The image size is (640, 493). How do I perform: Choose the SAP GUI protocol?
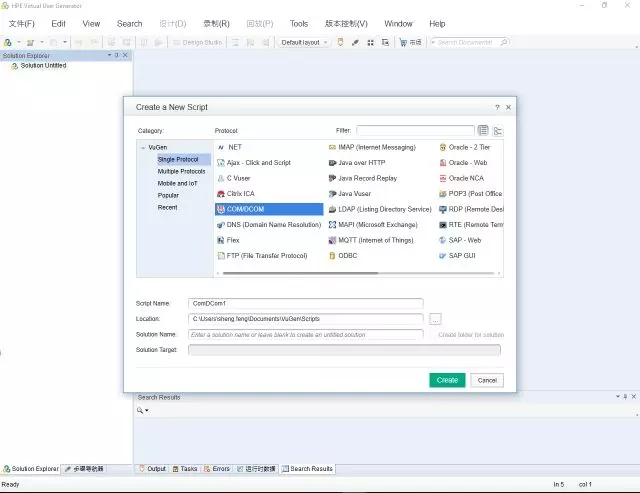pos(457,256)
